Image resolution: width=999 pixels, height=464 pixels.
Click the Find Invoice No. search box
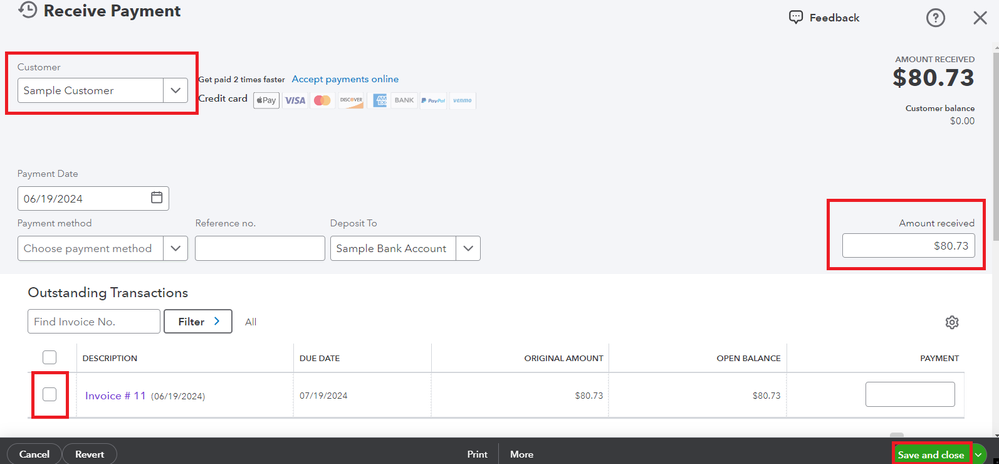pos(94,321)
